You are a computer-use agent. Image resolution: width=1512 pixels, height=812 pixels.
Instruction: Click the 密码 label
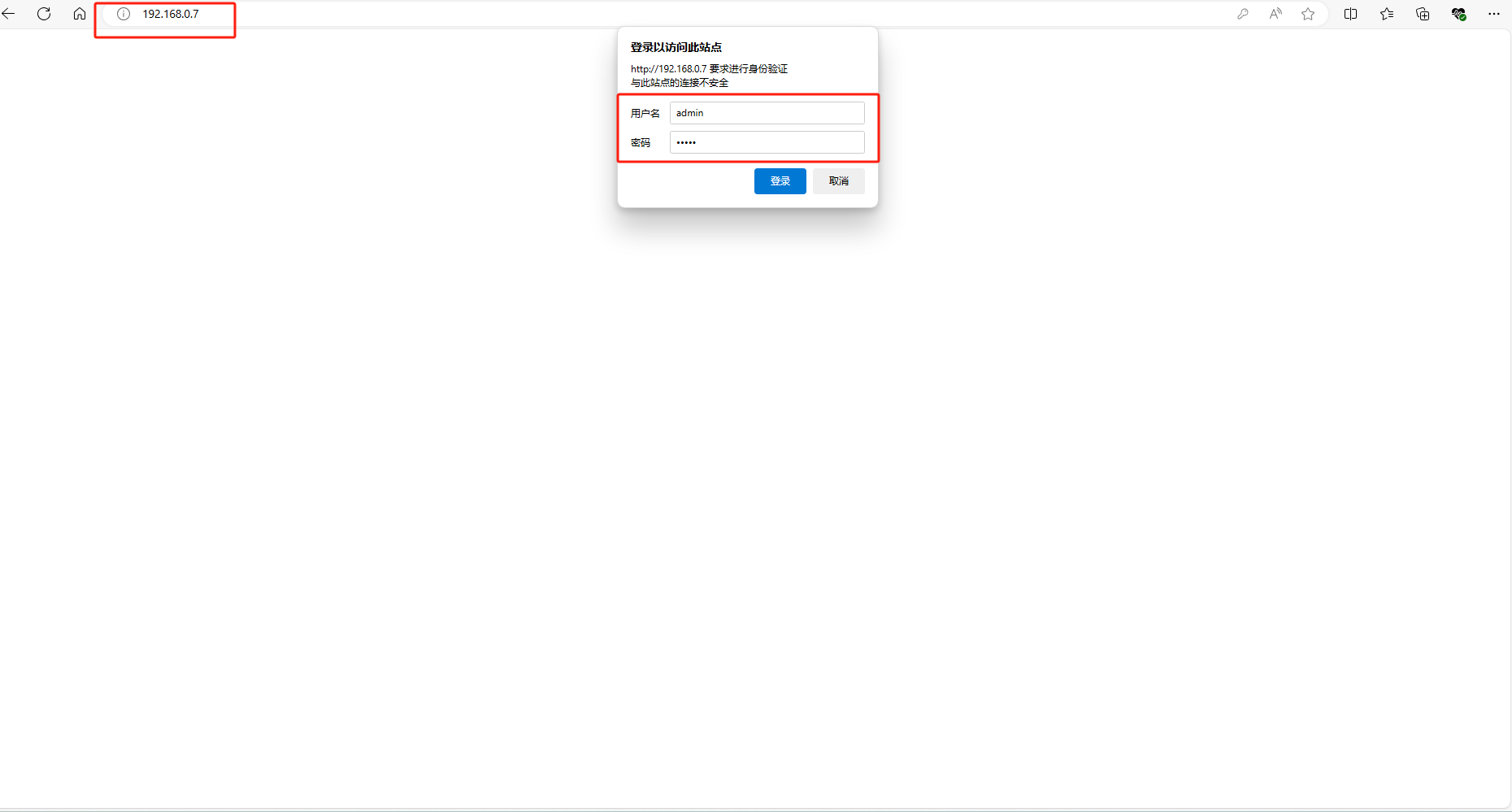click(x=641, y=142)
